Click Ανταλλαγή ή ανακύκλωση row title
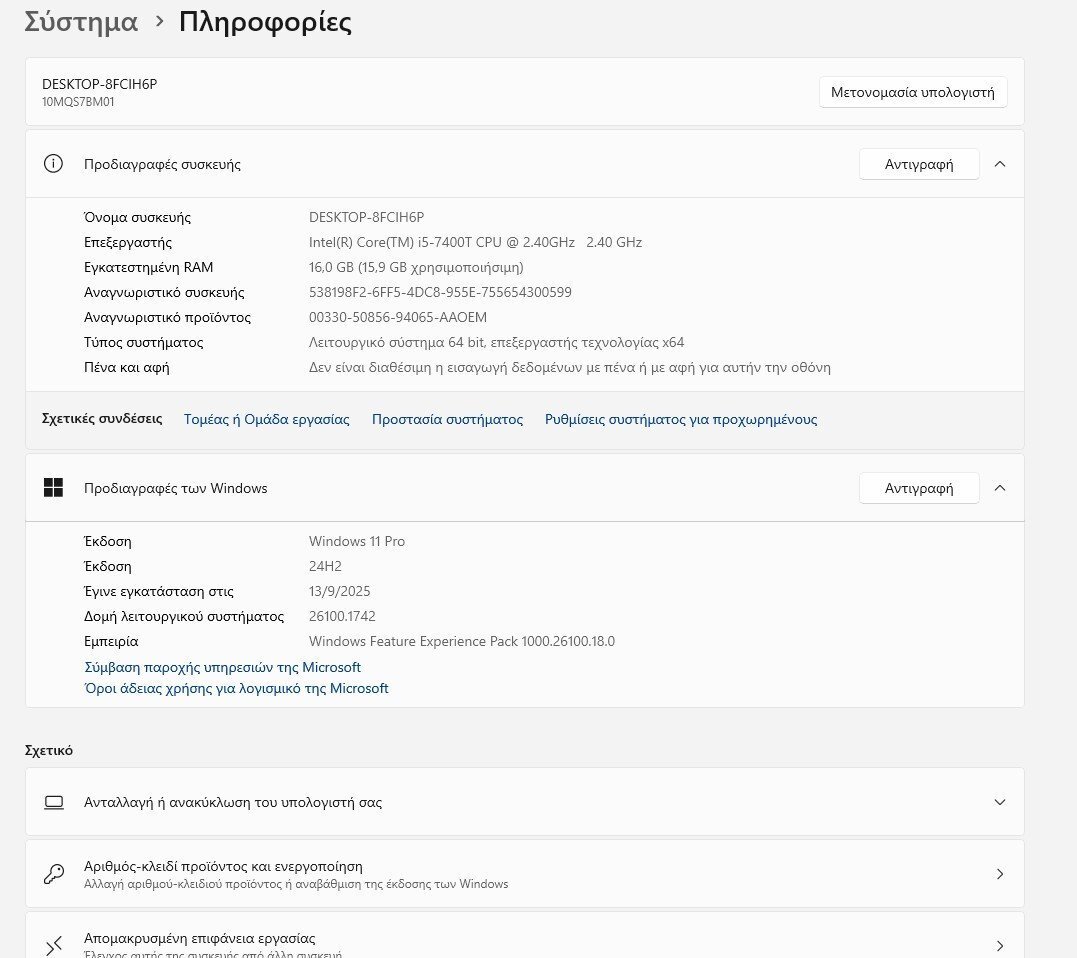Image resolution: width=1077 pixels, height=958 pixels. (233, 802)
